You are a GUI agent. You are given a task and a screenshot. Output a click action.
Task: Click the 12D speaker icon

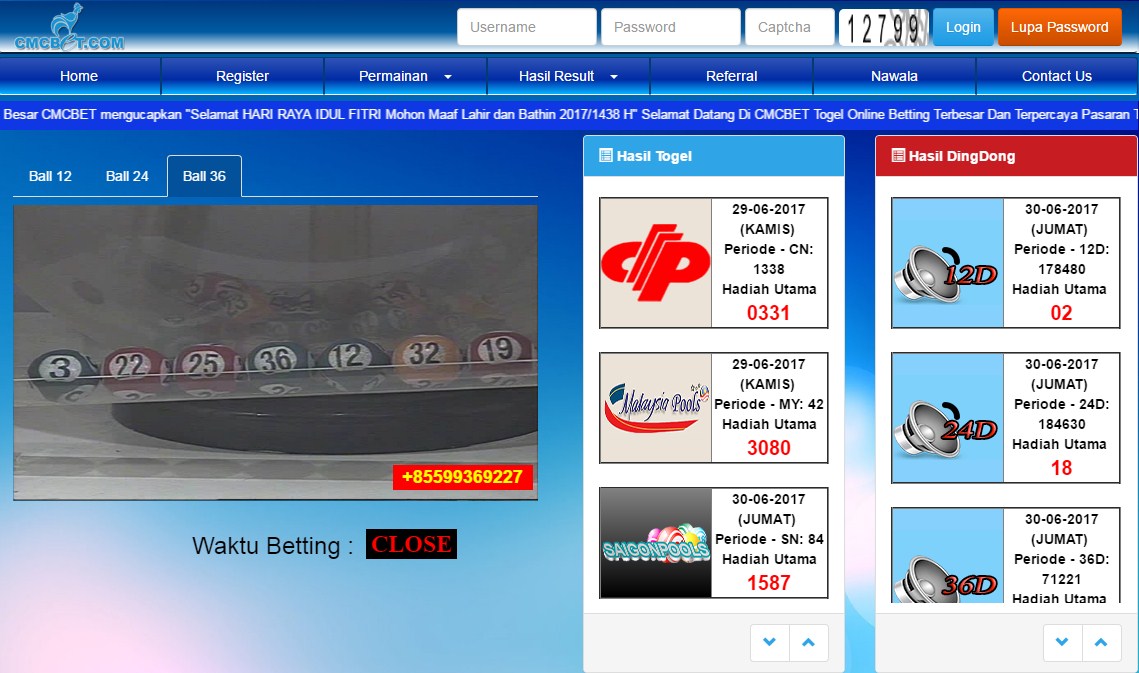pyautogui.click(x=947, y=262)
